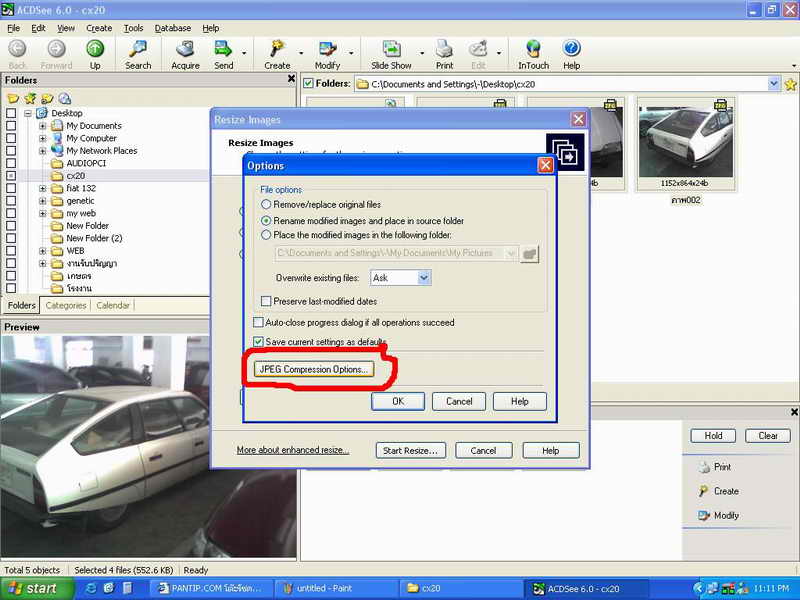Viewport: 800px width, 600px height.
Task: Select the cx20 folder in tree
Action: (x=76, y=176)
